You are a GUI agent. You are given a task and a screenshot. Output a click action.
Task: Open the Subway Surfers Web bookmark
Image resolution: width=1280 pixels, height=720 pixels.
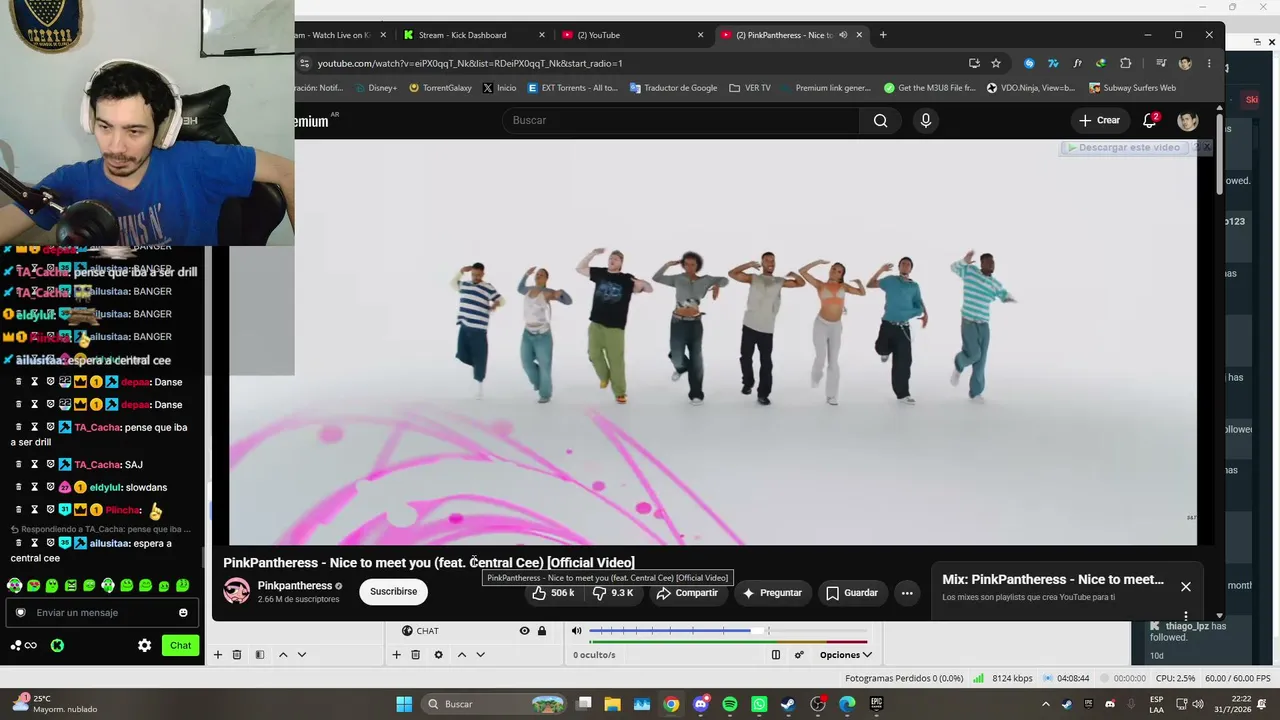coord(1132,88)
